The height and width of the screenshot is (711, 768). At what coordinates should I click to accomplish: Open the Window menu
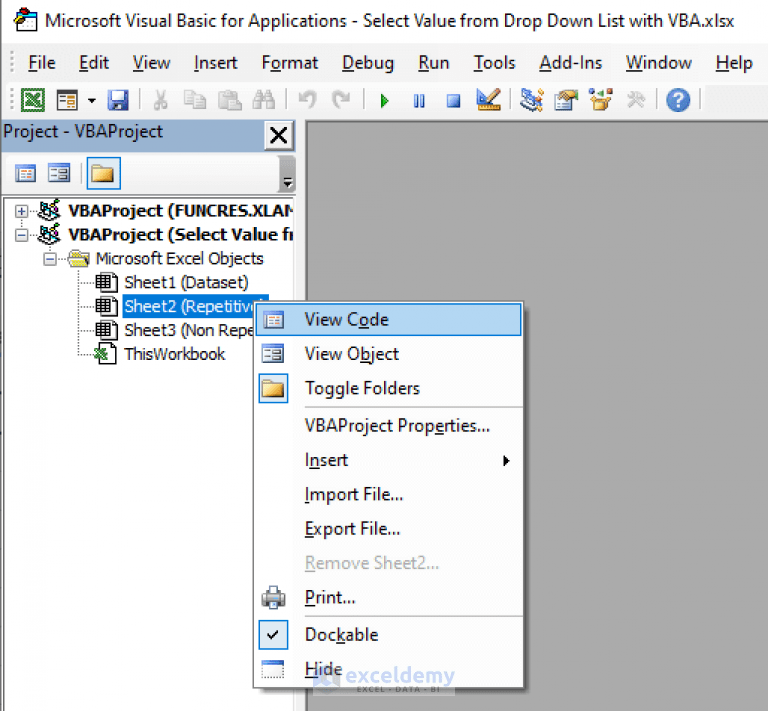coord(659,63)
